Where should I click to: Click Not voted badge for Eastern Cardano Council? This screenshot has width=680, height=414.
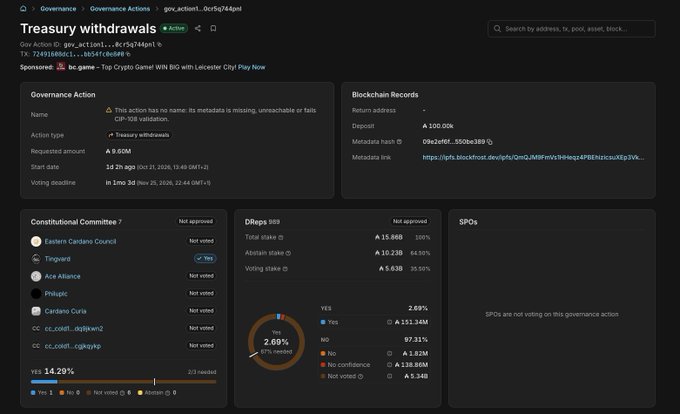[201, 241]
